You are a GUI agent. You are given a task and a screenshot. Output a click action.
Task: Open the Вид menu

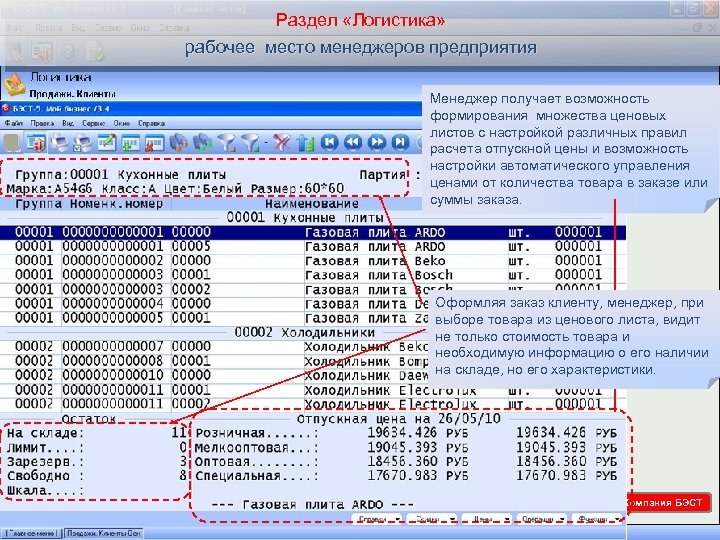point(68,123)
